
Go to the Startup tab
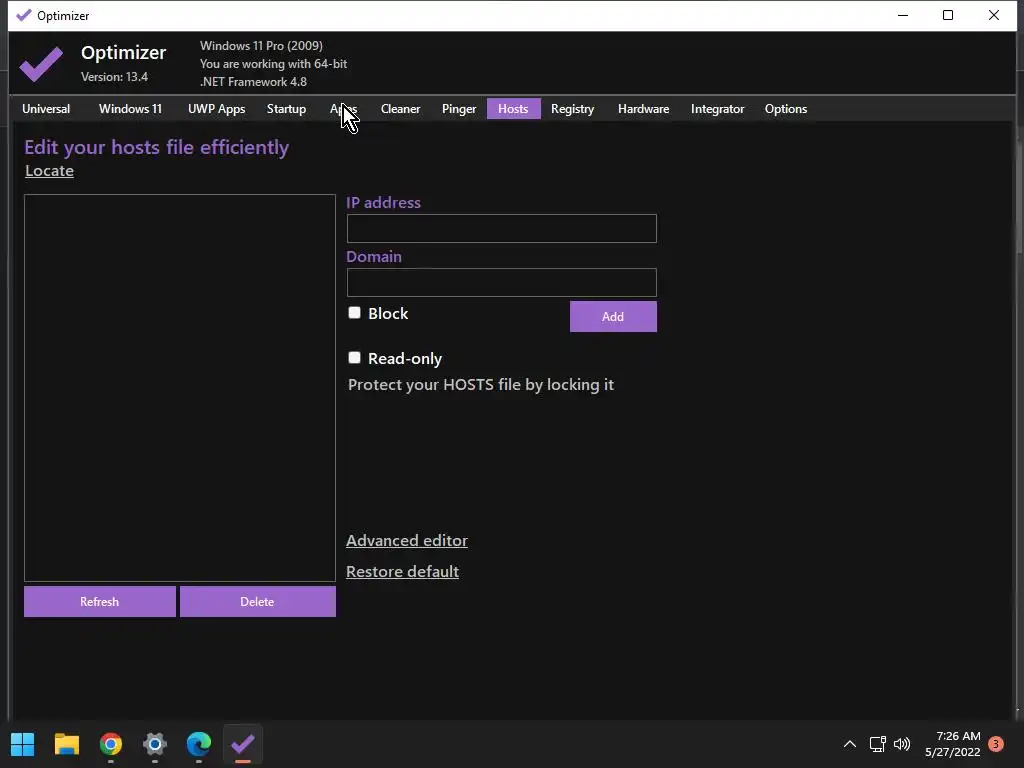click(x=286, y=109)
